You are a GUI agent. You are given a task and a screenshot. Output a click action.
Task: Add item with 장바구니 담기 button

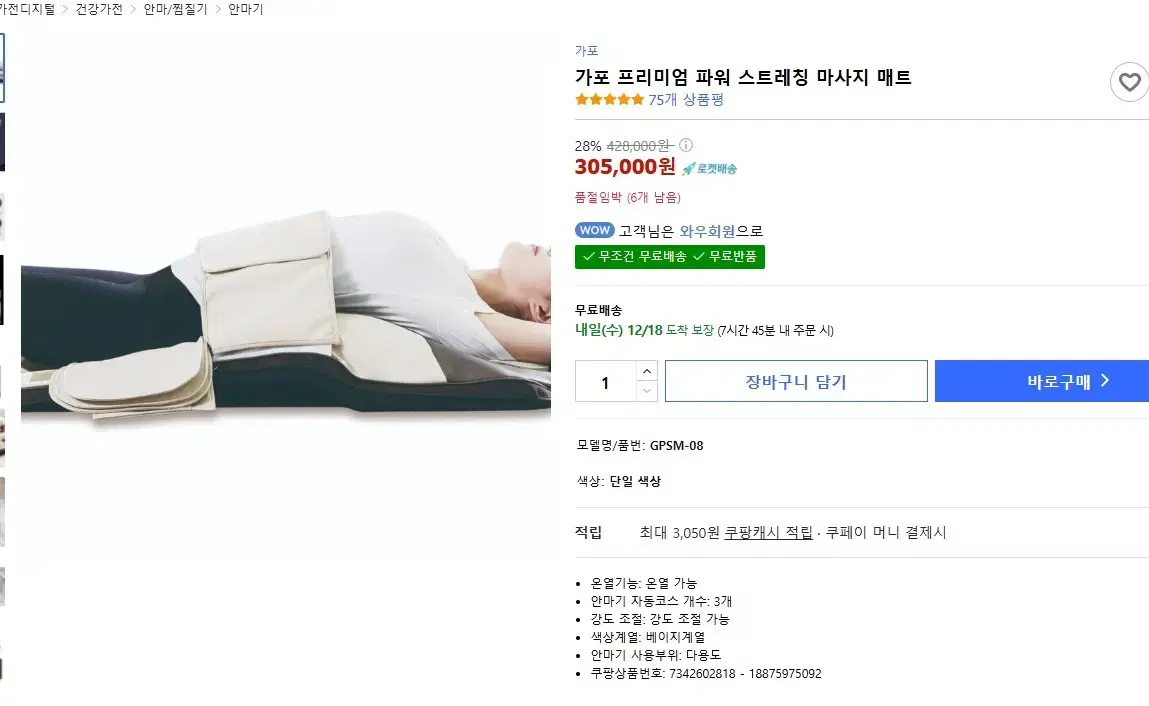(796, 381)
